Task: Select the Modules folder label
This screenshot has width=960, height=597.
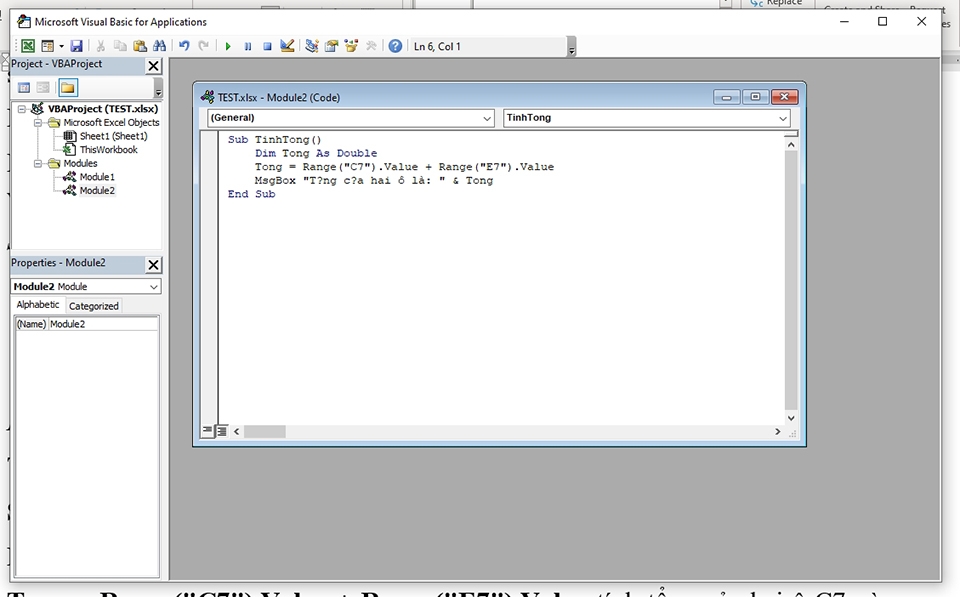Action: tap(80, 163)
